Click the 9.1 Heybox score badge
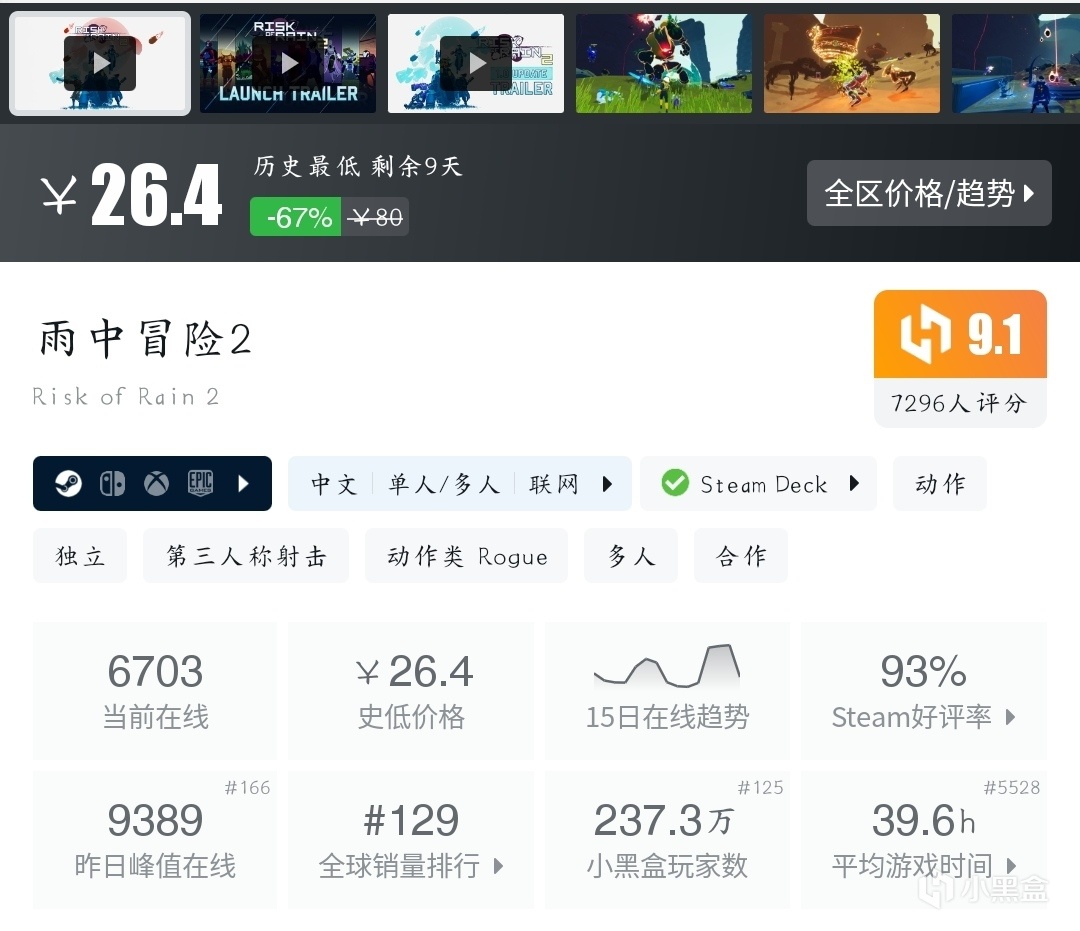The image size is (1080, 931). click(x=960, y=335)
